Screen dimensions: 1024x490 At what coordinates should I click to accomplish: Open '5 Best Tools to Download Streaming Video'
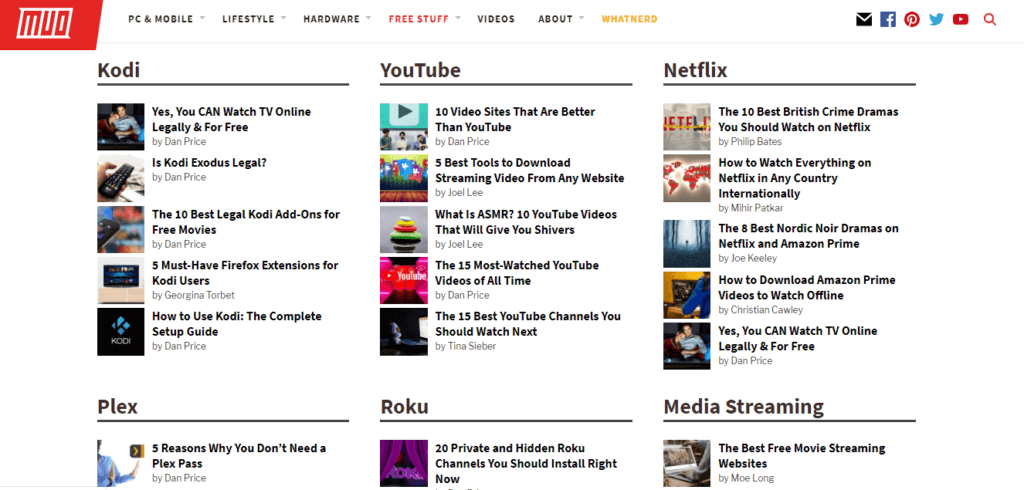[530, 171]
